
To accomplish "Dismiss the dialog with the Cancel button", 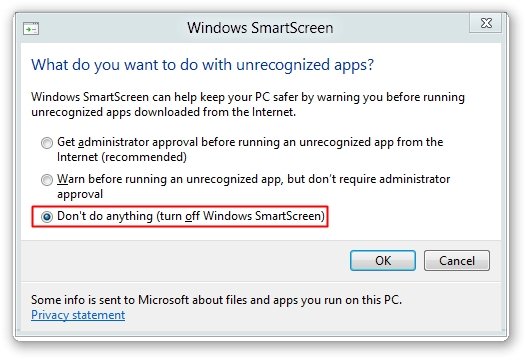I will [457, 260].
